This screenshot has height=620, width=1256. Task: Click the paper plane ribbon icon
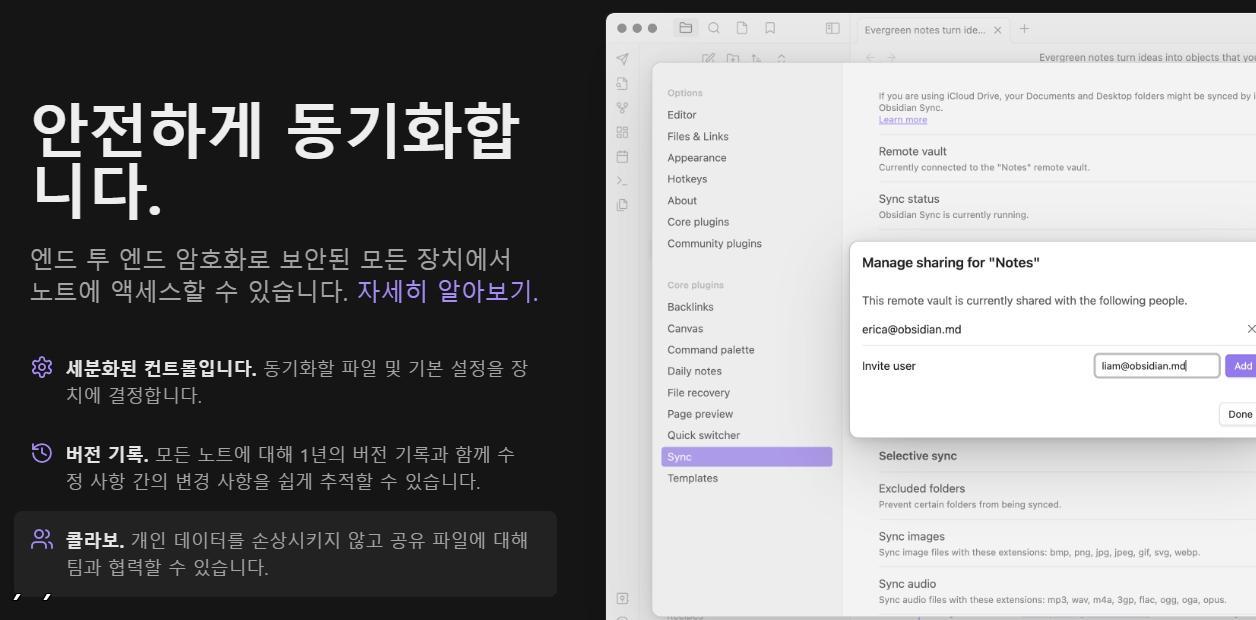point(622,60)
